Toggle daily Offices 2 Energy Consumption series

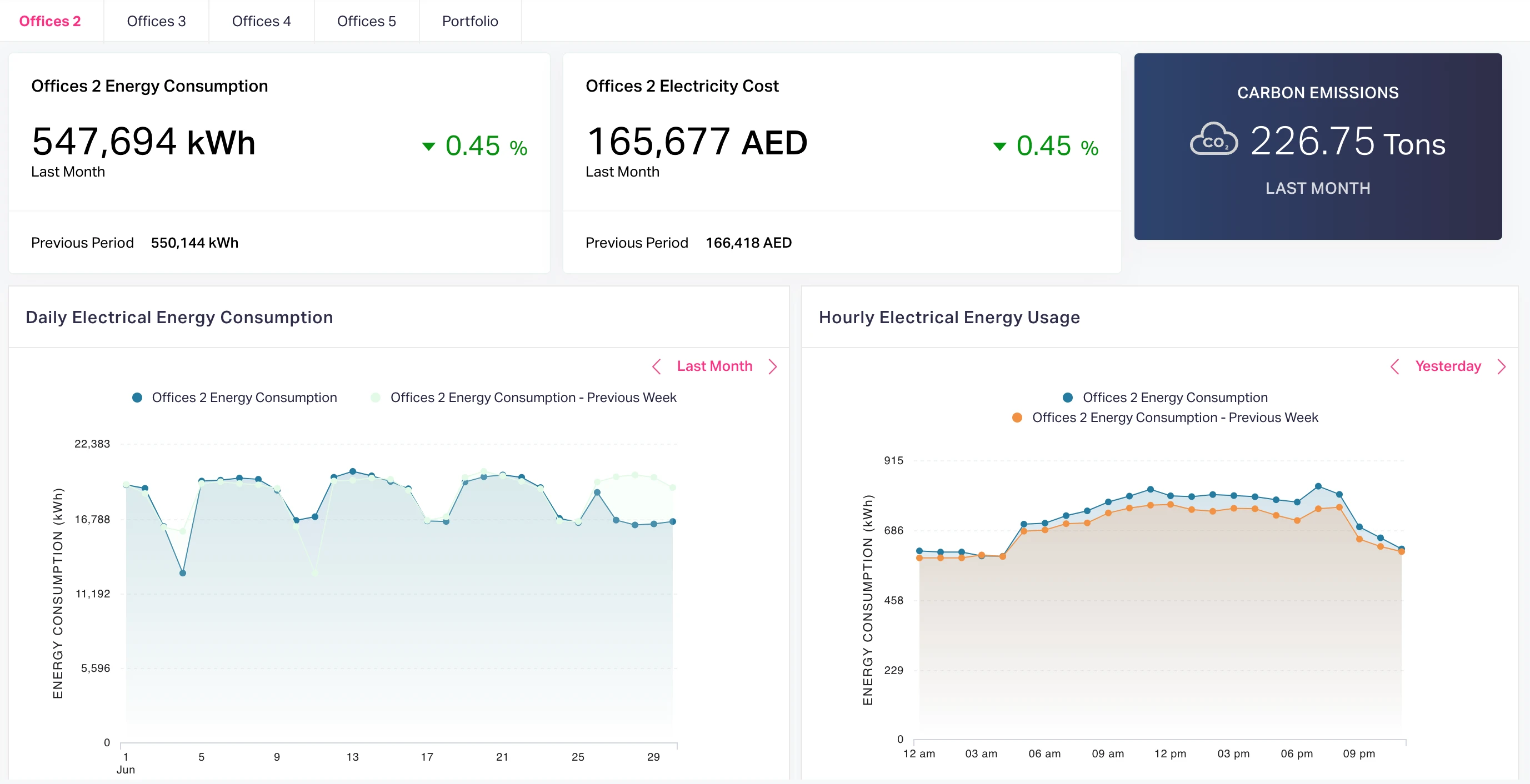(x=234, y=397)
